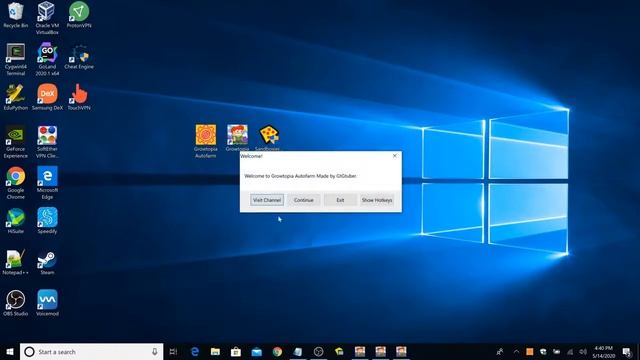Select the Google Chrome desktop icon
Image resolution: width=640 pixels, height=360 pixels.
pyautogui.click(x=16, y=183)
